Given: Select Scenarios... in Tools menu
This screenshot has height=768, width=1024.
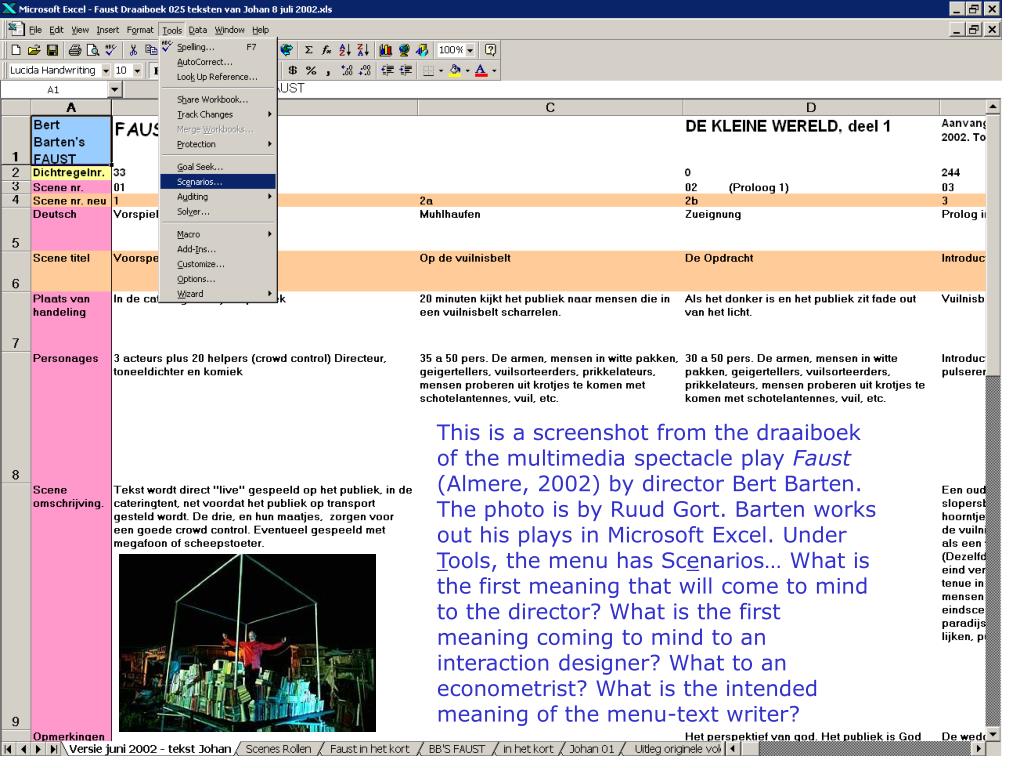Looking at the screenshot, I should click(x=217, y=182).
